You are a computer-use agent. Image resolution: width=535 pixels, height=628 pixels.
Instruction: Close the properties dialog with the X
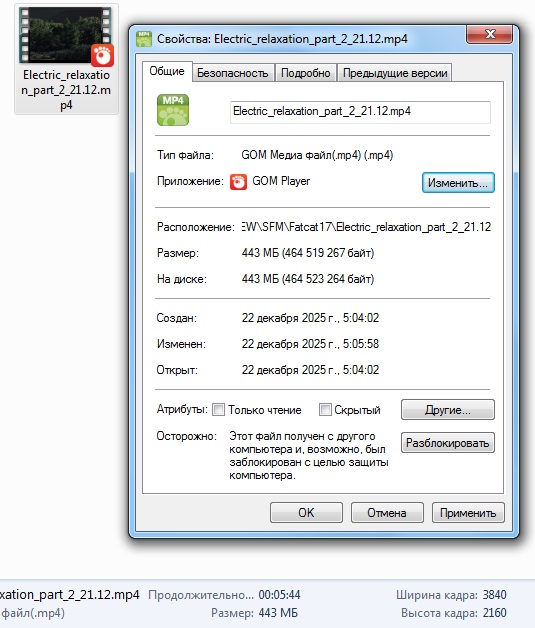click(x=489, y=34)
